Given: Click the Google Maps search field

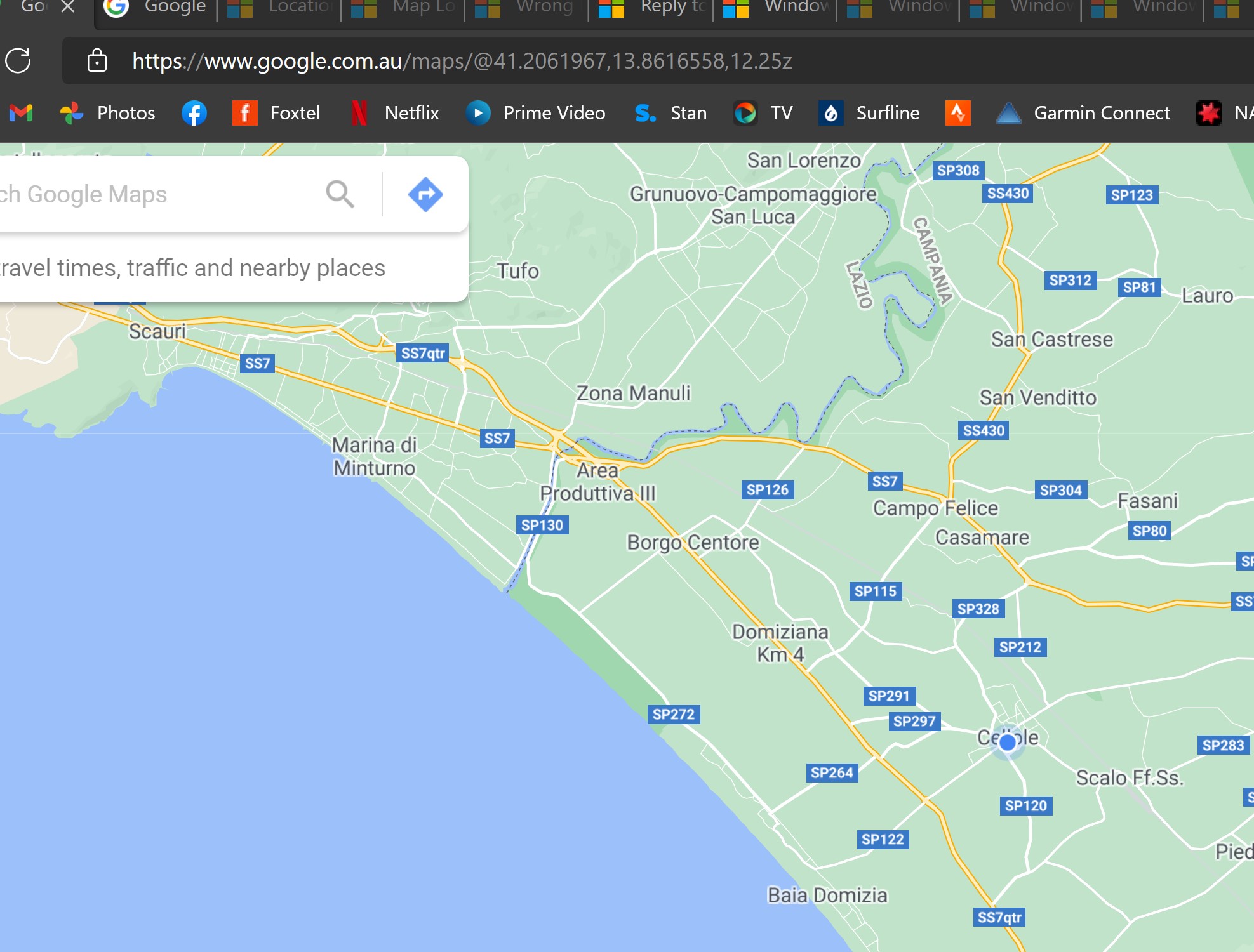Looking at the screenshot, I should 159,194.
